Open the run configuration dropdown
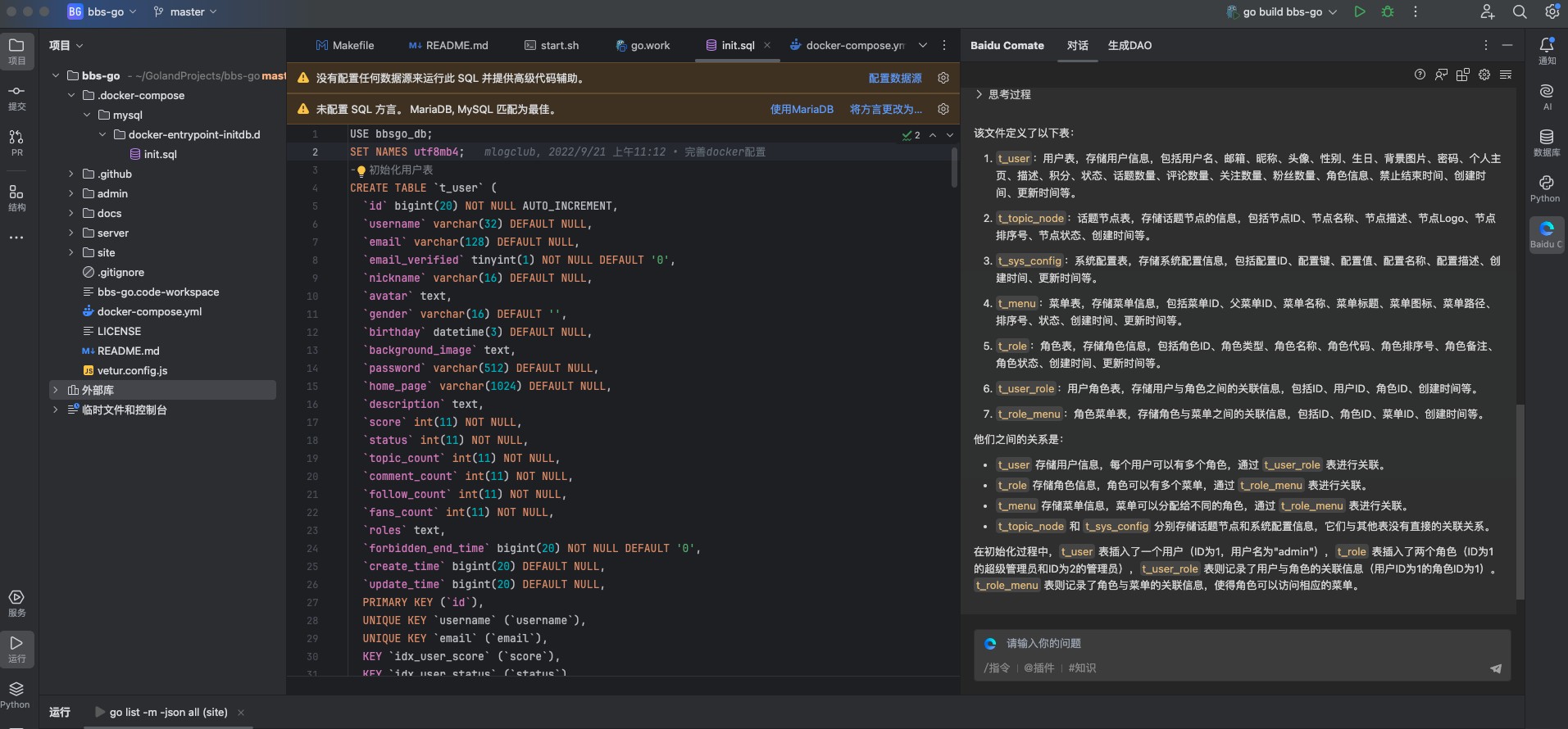The width and height of the screenshot is (1568, 729). [x=1282, y=11]
